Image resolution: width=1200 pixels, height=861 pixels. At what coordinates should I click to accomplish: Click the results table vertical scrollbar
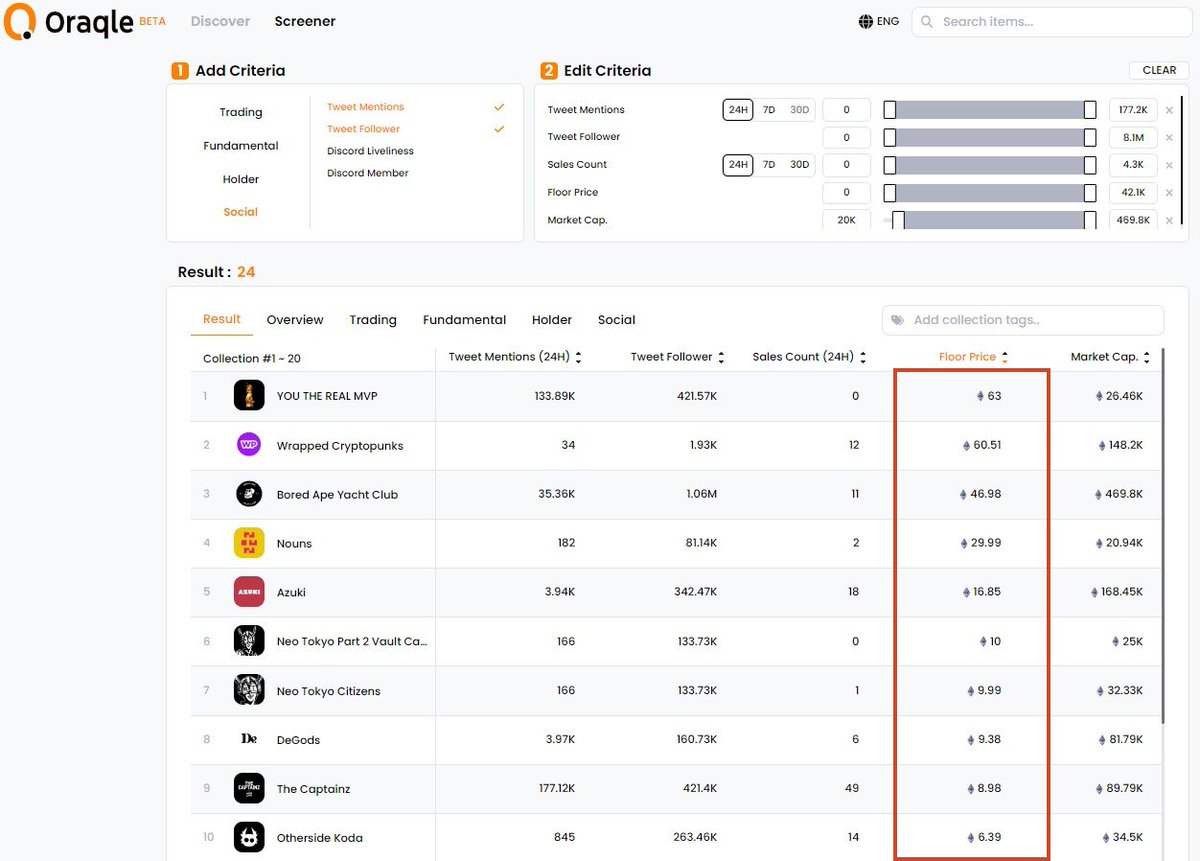[1162, 535]
